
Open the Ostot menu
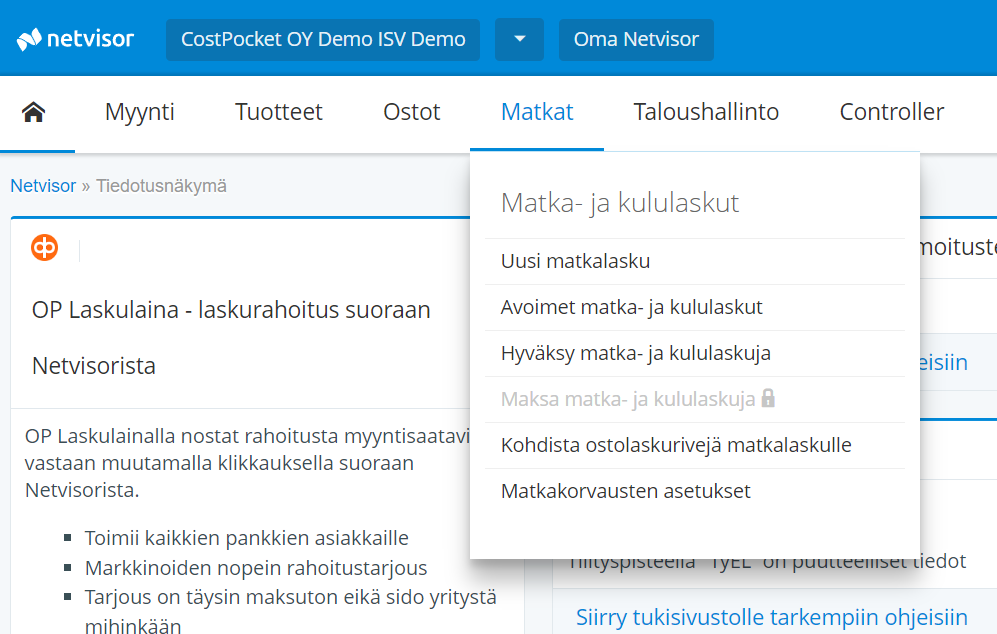411,112
